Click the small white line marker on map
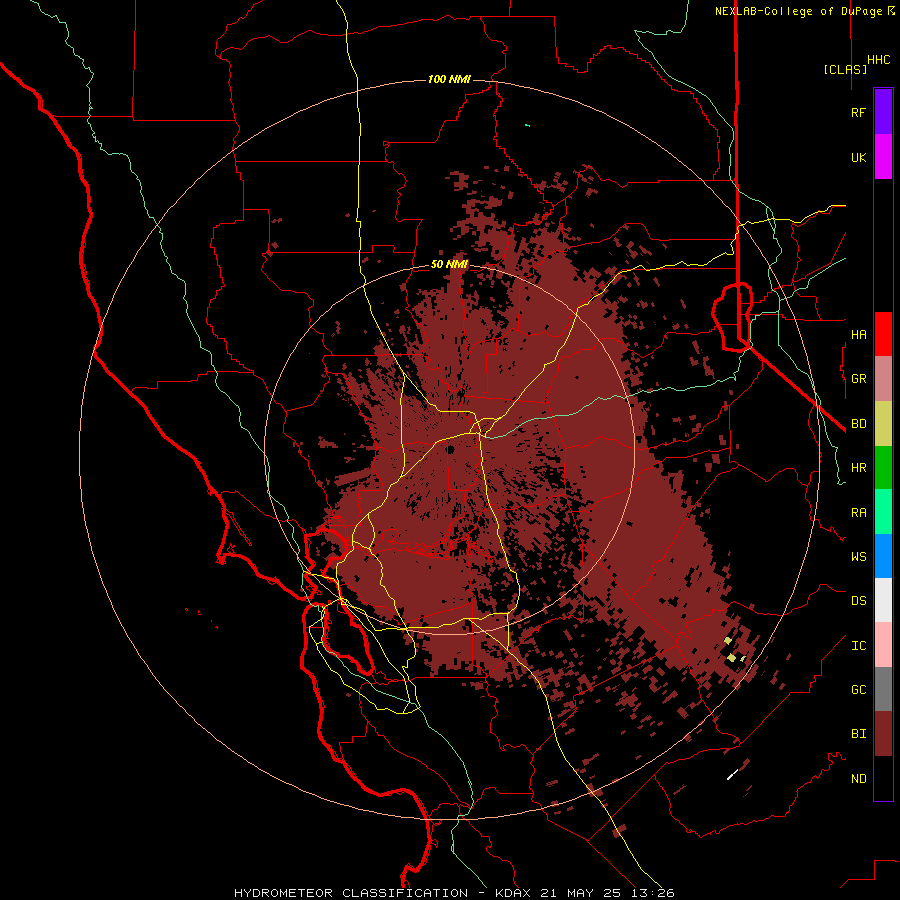Image resolution: width=900 pixels, height=900 pixels. [732, 774]
